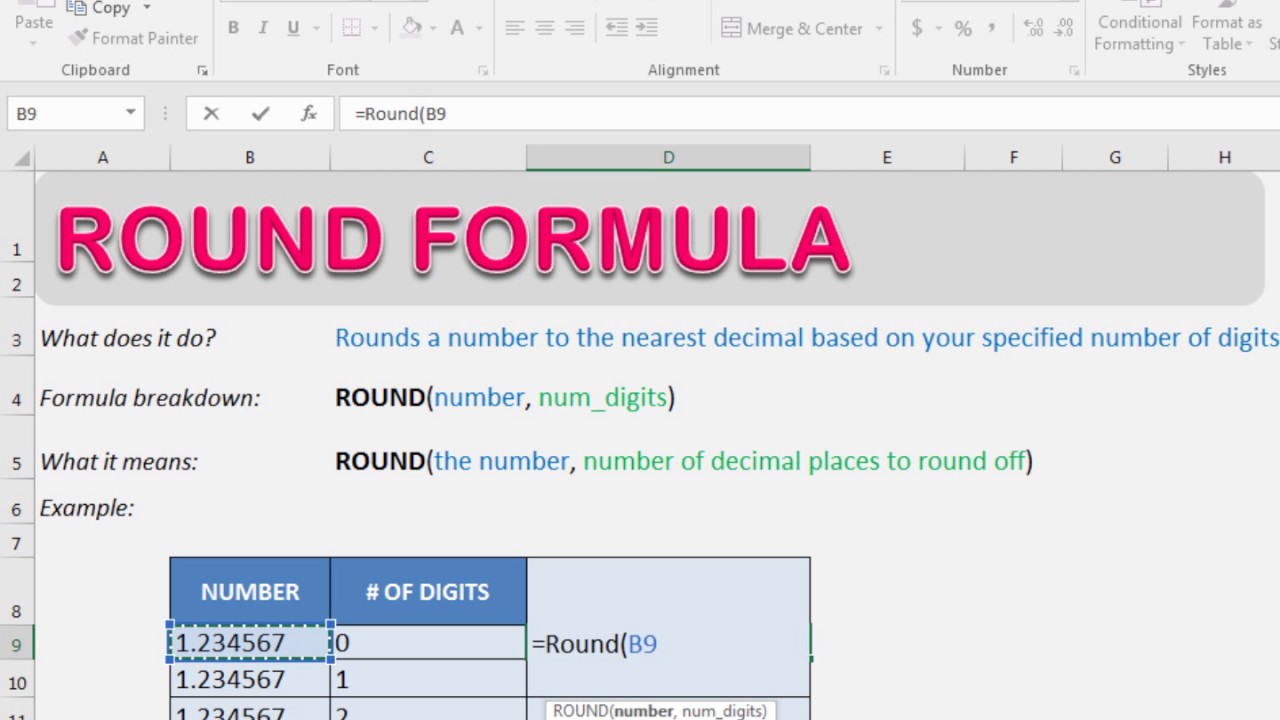Screen dimensions: 1280x720
Task: Select column B header
Action: point(250,157)
